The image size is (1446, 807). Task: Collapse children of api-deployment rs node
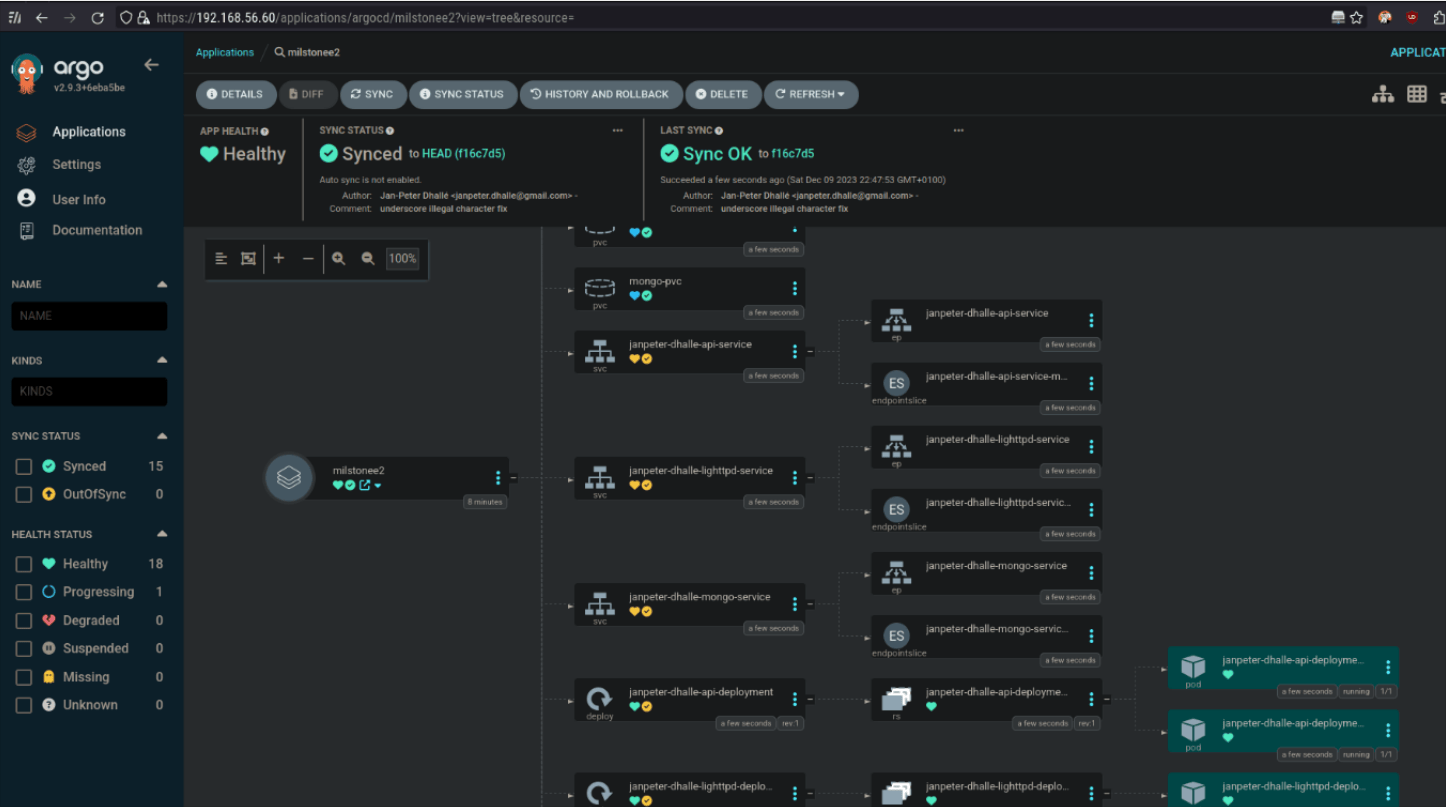coord(1106,699)
